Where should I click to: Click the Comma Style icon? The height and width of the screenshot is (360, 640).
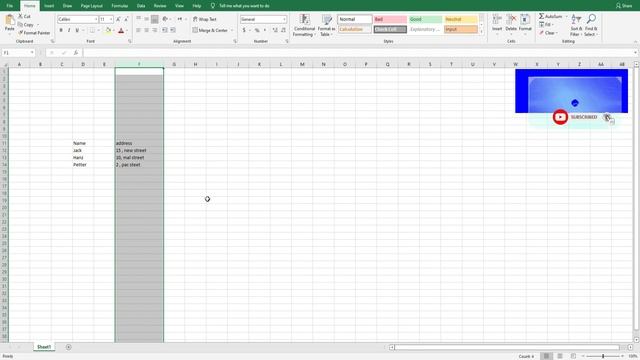[265, 30]
